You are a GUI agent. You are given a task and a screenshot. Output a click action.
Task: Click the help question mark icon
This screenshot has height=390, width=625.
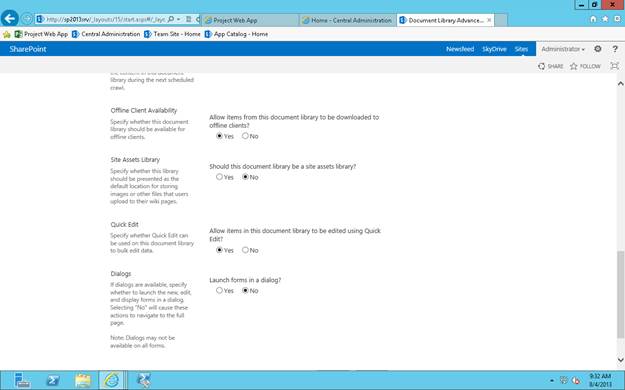[615, 49]
